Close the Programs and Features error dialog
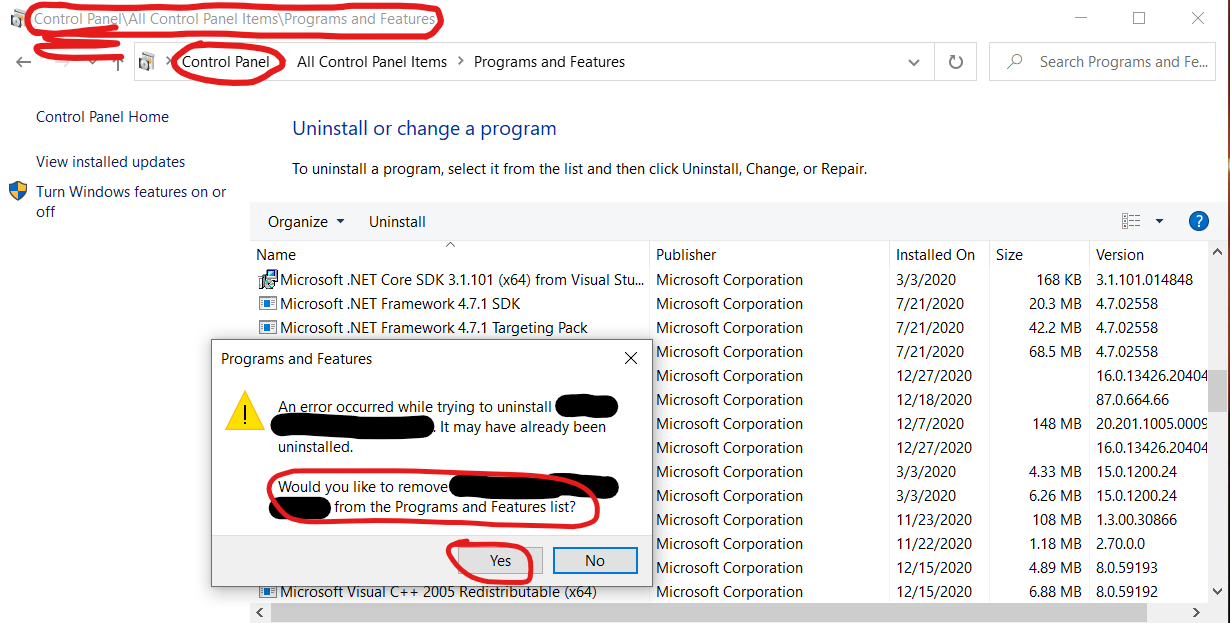The image size is (1230, 623). 630,358
